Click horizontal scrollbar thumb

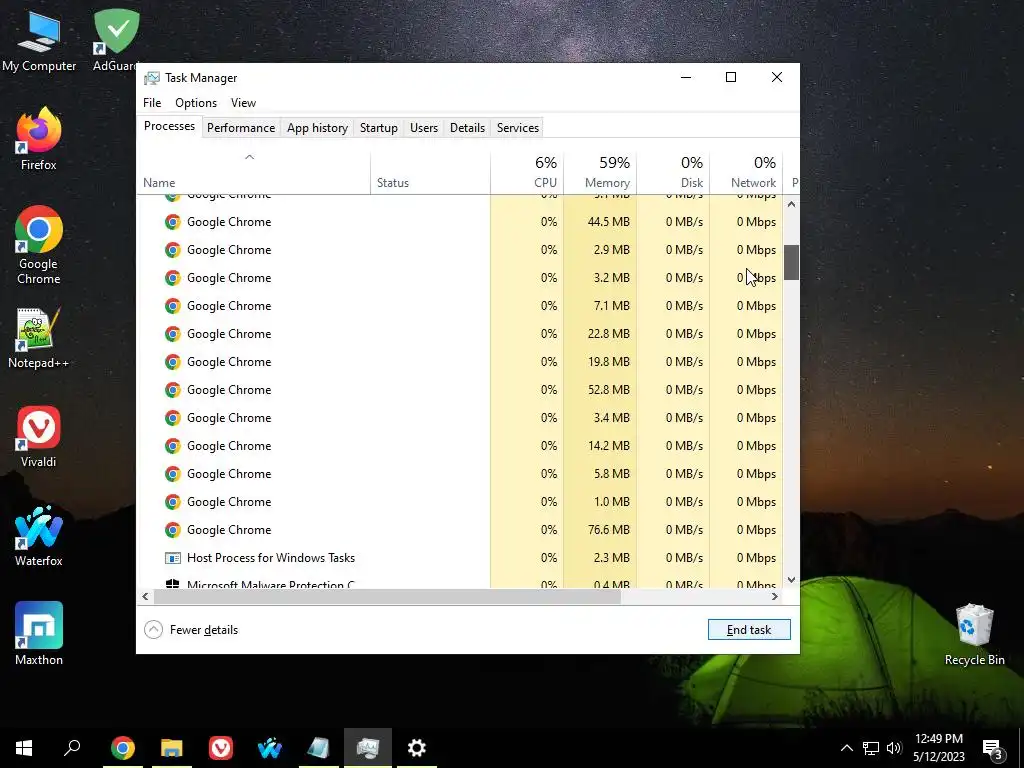click(x=387, y=596)
